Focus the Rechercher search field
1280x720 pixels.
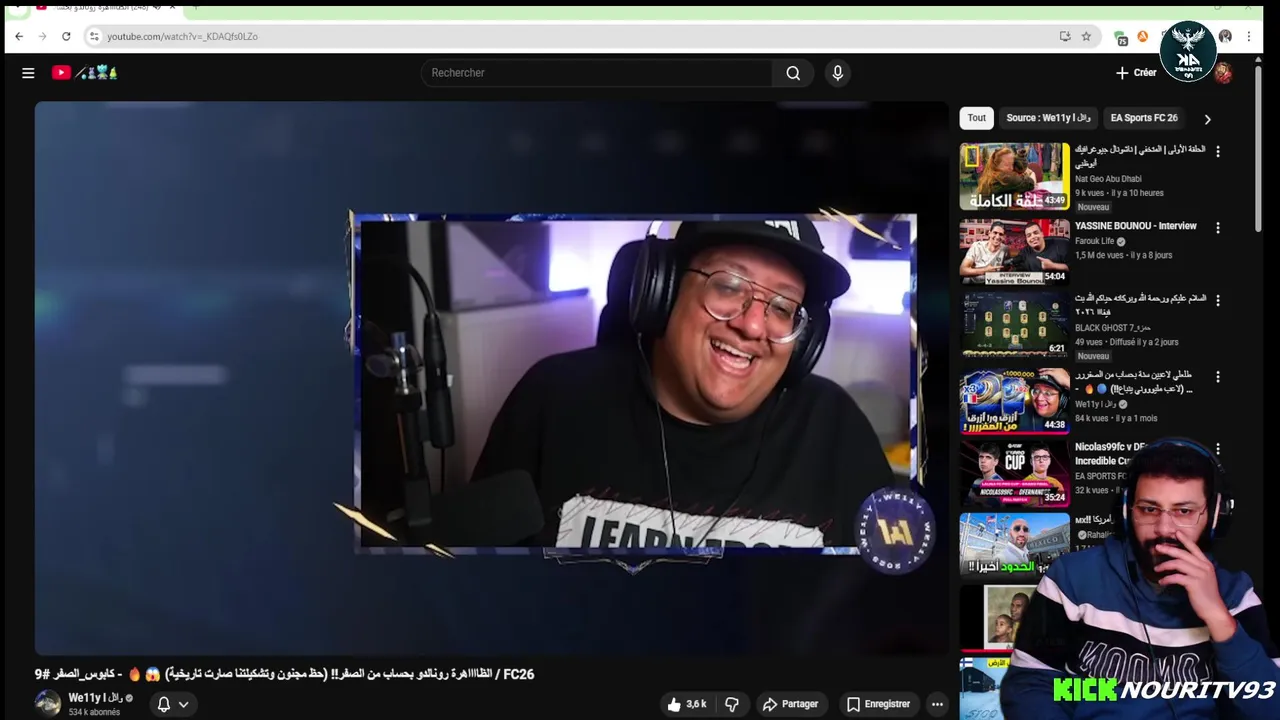tap(597, 73)
